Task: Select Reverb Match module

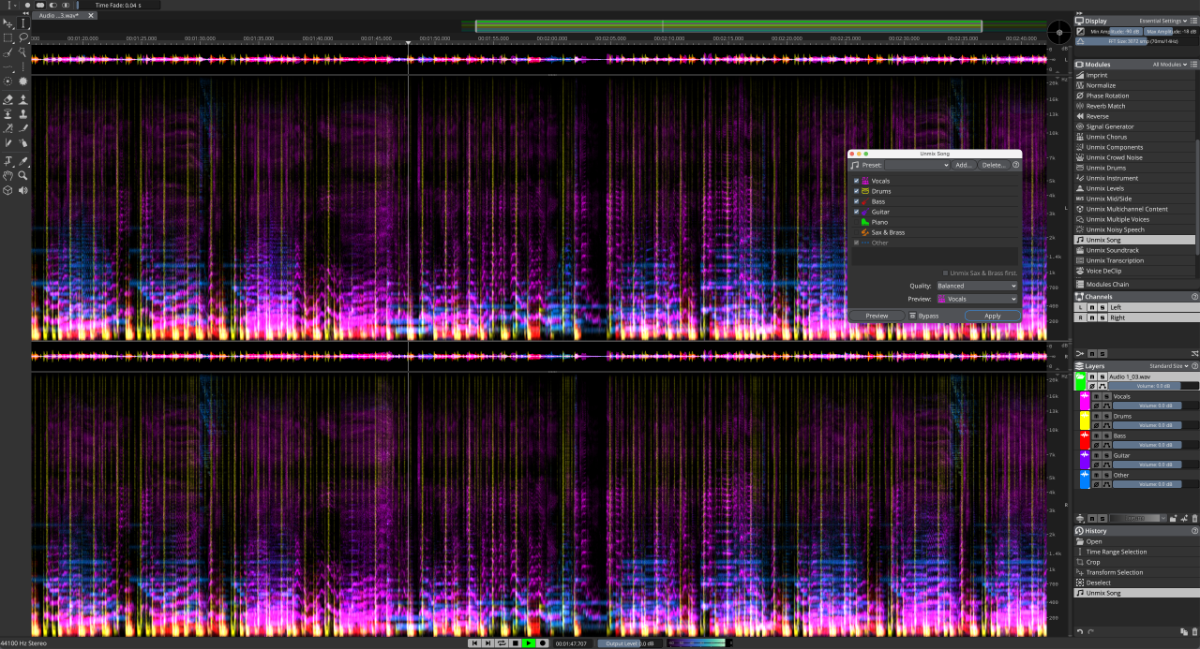Action: (x=1135, y=106)
